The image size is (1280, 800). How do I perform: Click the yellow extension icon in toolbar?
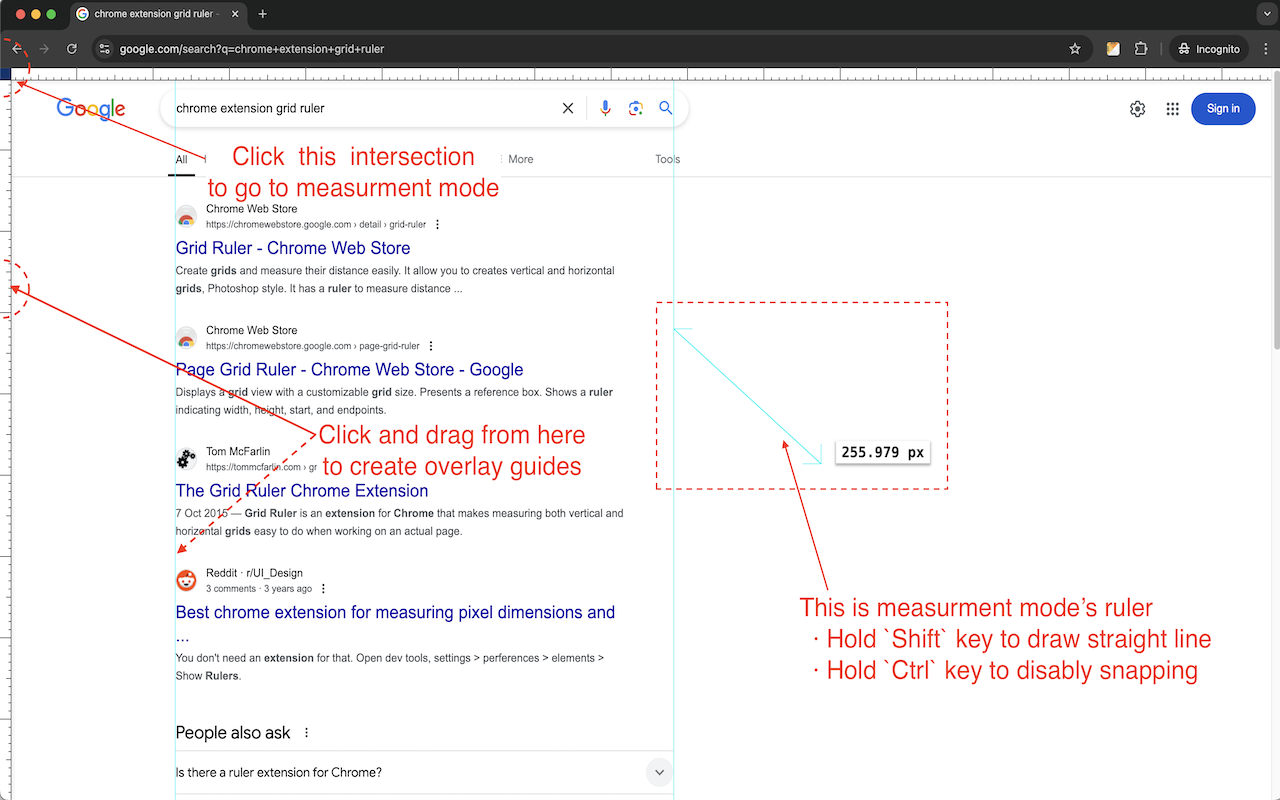coord(1113,49)
